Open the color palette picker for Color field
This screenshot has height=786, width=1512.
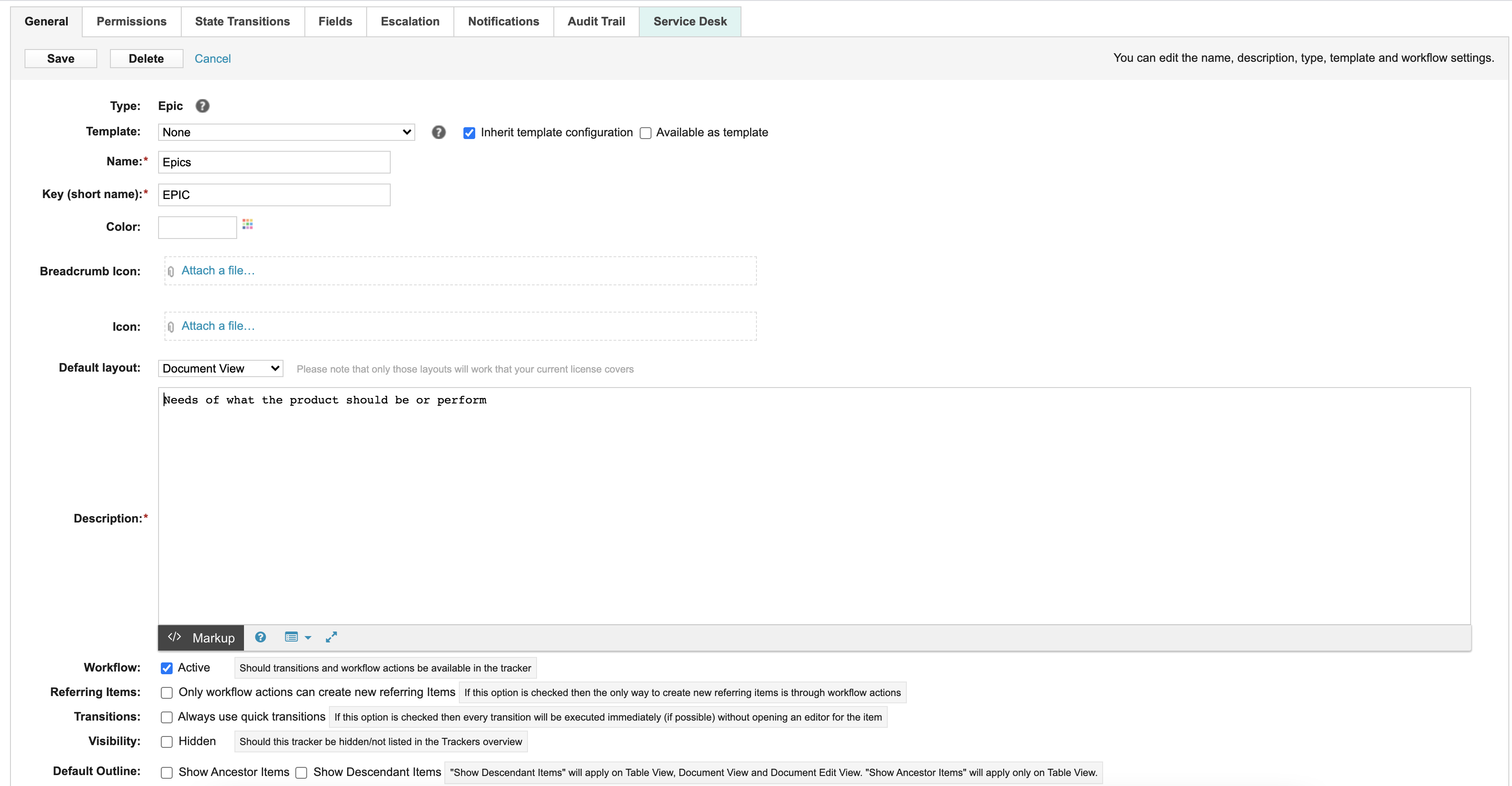point(247,224)
